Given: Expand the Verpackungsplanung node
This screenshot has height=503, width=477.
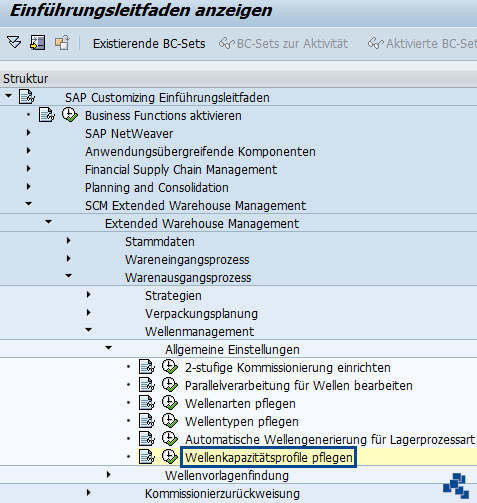Looking at the screenshot, I should pyautogui.click(x=89, y=313).
